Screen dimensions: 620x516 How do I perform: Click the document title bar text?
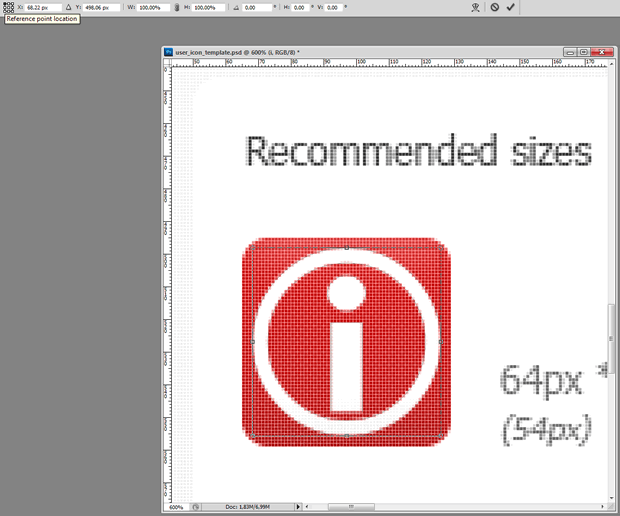[x=237, y=52]
